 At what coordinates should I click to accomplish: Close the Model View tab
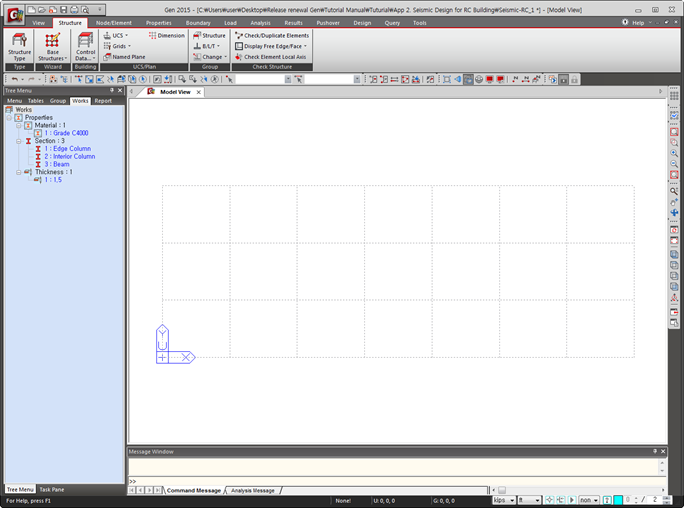[199, 92]
